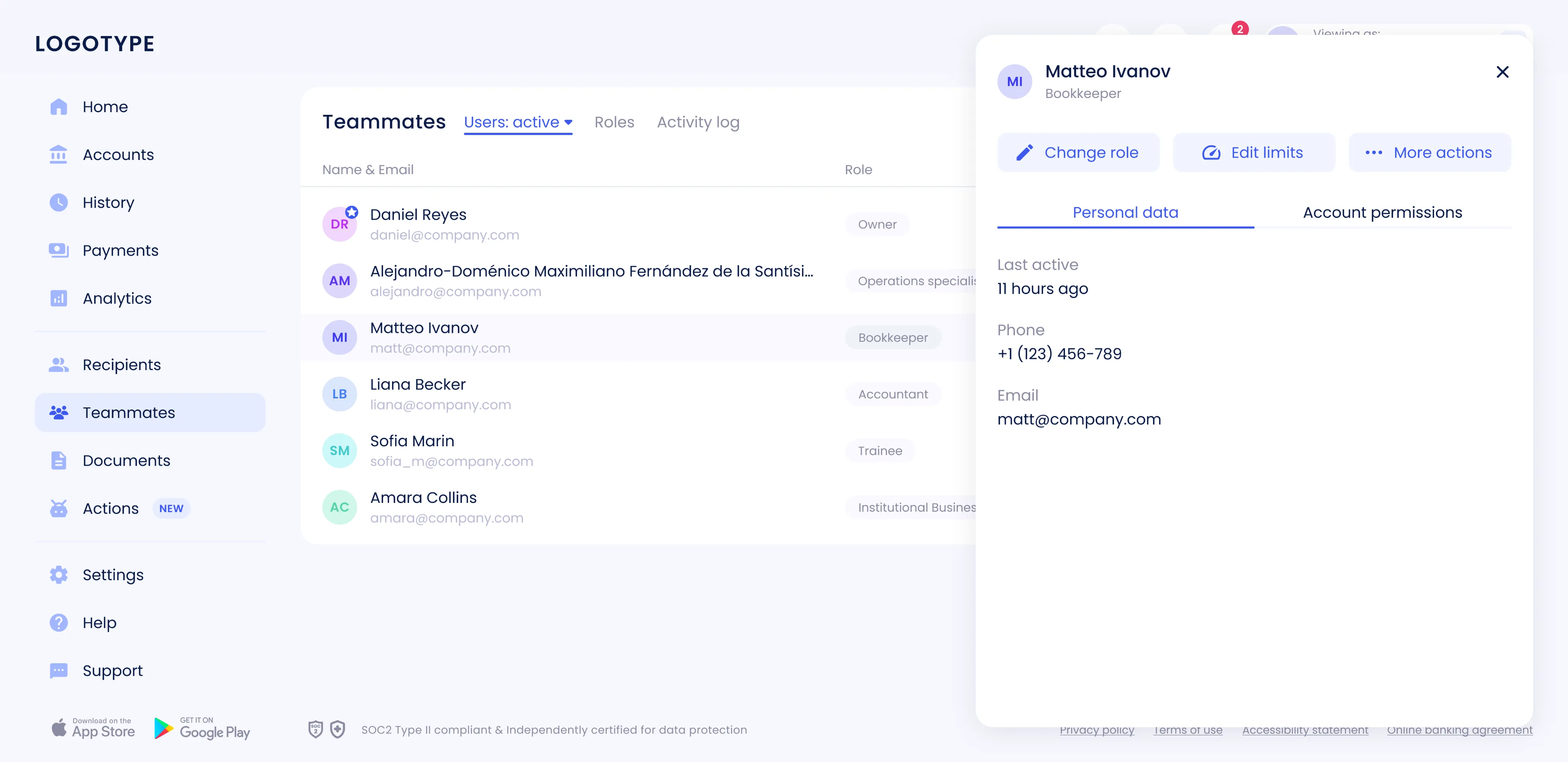Image resolution: width=1568 pixels, height=762 pixels.
Task: Open Recipients from the sidebar
Action: [x=150, y=365]
